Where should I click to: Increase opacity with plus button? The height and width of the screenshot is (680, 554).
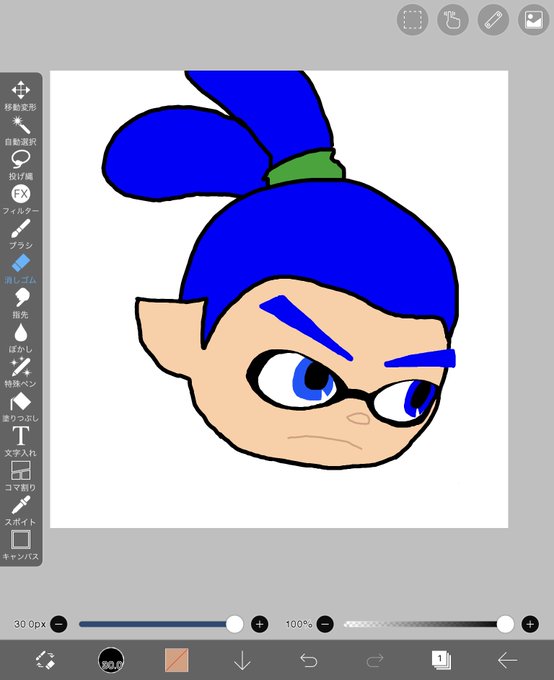[530, 624]
